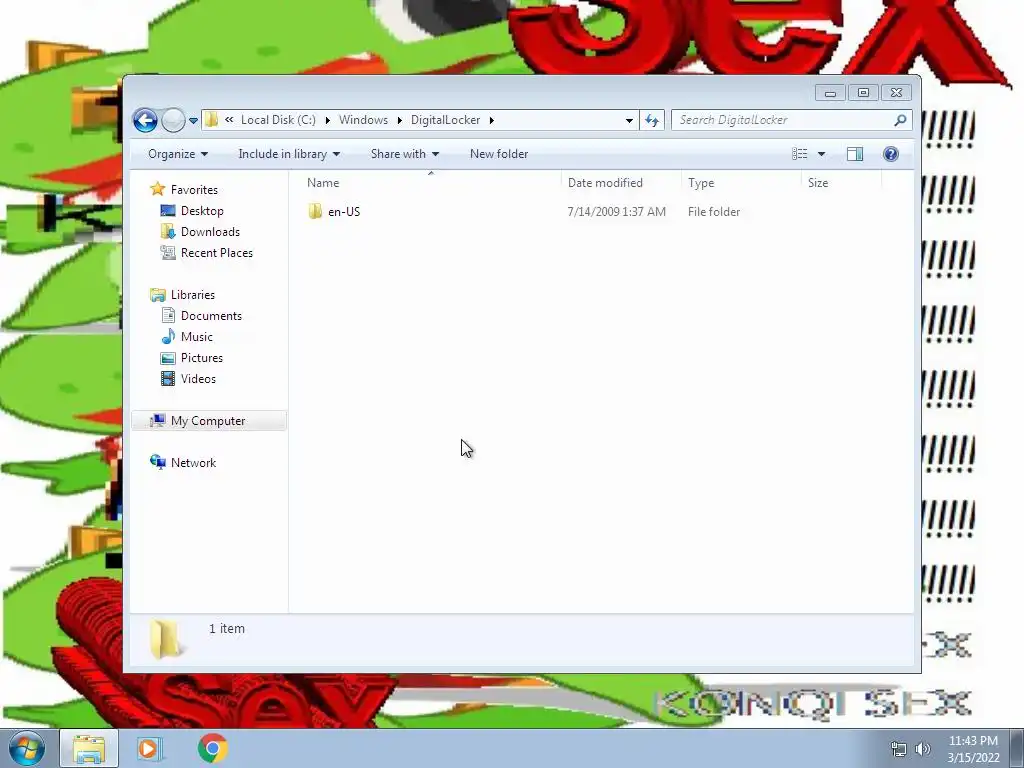This screenshot has width=1024, height=768.
Task: Click File folder type cell
Action: (714, 212)
